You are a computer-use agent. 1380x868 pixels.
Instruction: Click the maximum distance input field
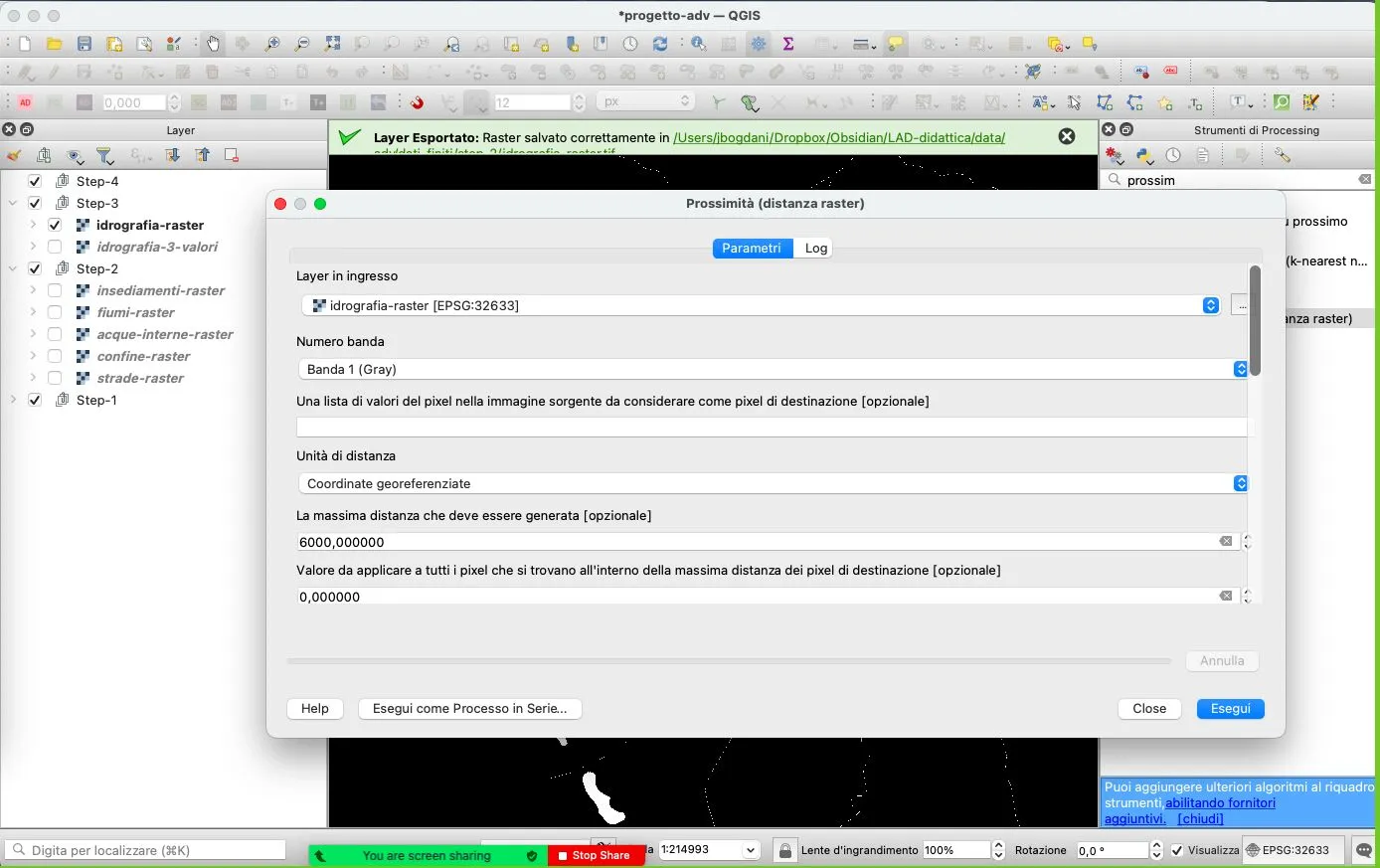(756, 543)
